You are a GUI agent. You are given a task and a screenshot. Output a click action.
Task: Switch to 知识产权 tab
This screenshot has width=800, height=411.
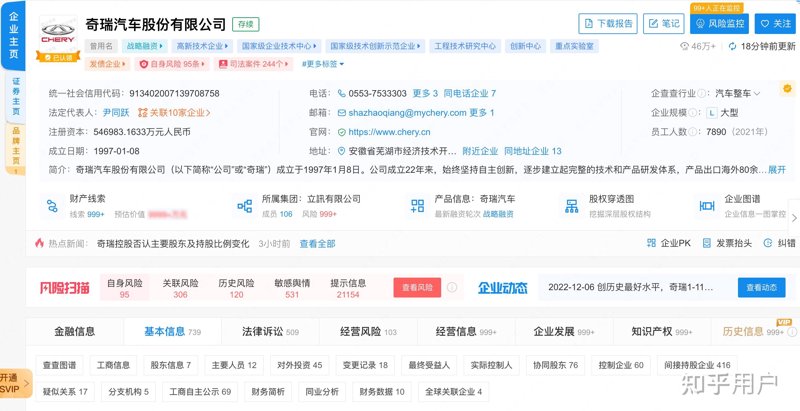[x=662, y=332]
